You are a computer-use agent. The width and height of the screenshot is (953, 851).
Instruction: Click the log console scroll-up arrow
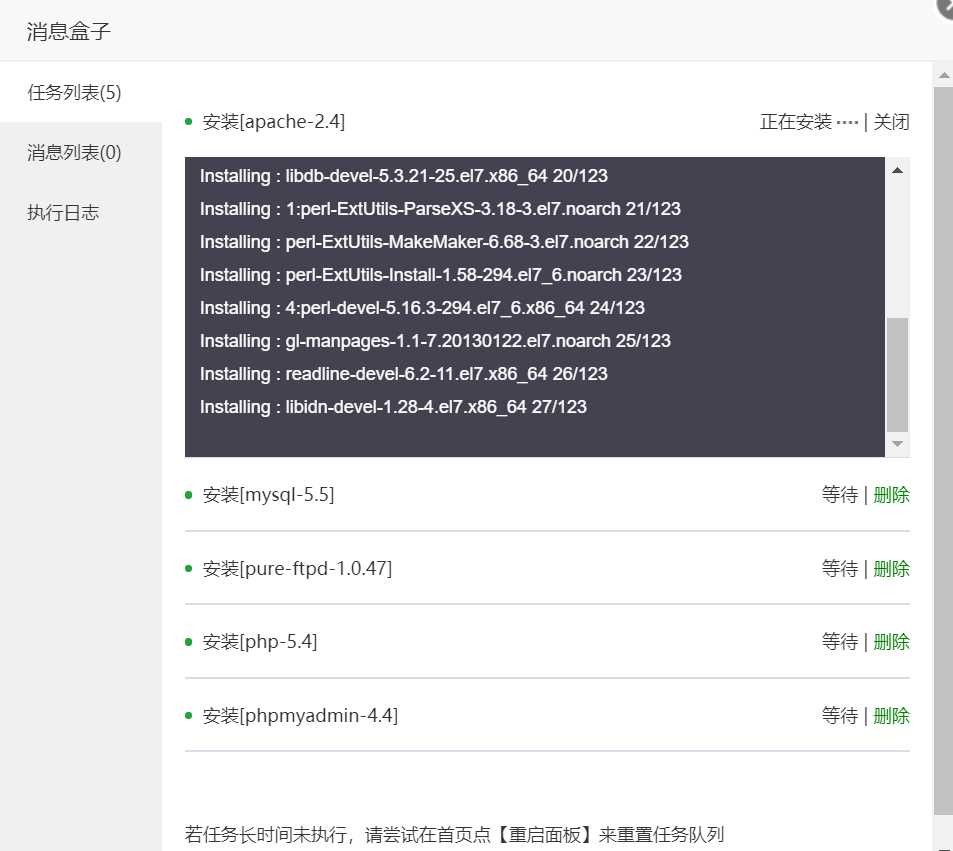click(x=897, y=170)
